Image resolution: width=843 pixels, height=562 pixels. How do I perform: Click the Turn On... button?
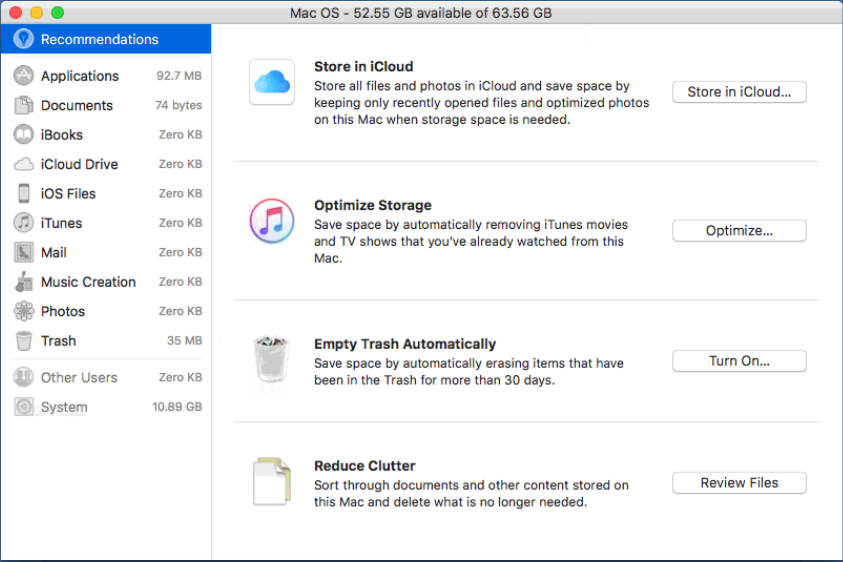coord(739,361)
